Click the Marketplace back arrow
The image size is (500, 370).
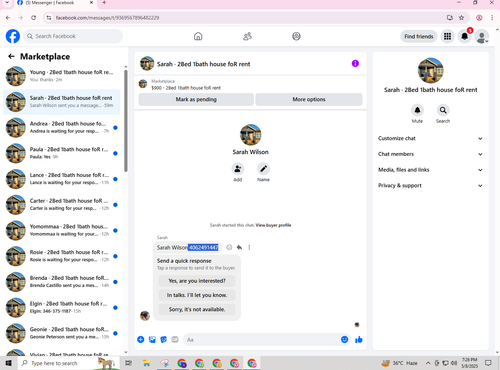coord(11,56)
